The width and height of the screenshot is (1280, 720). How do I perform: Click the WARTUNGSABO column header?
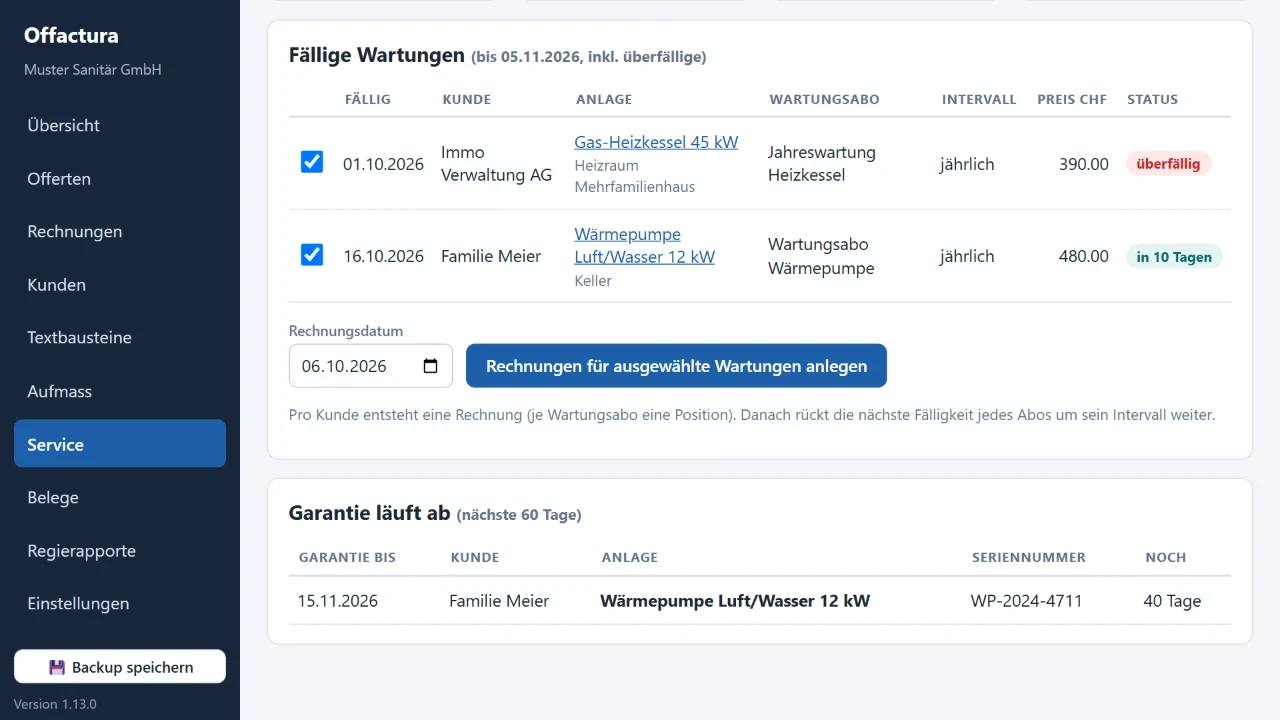click(825, 99)
